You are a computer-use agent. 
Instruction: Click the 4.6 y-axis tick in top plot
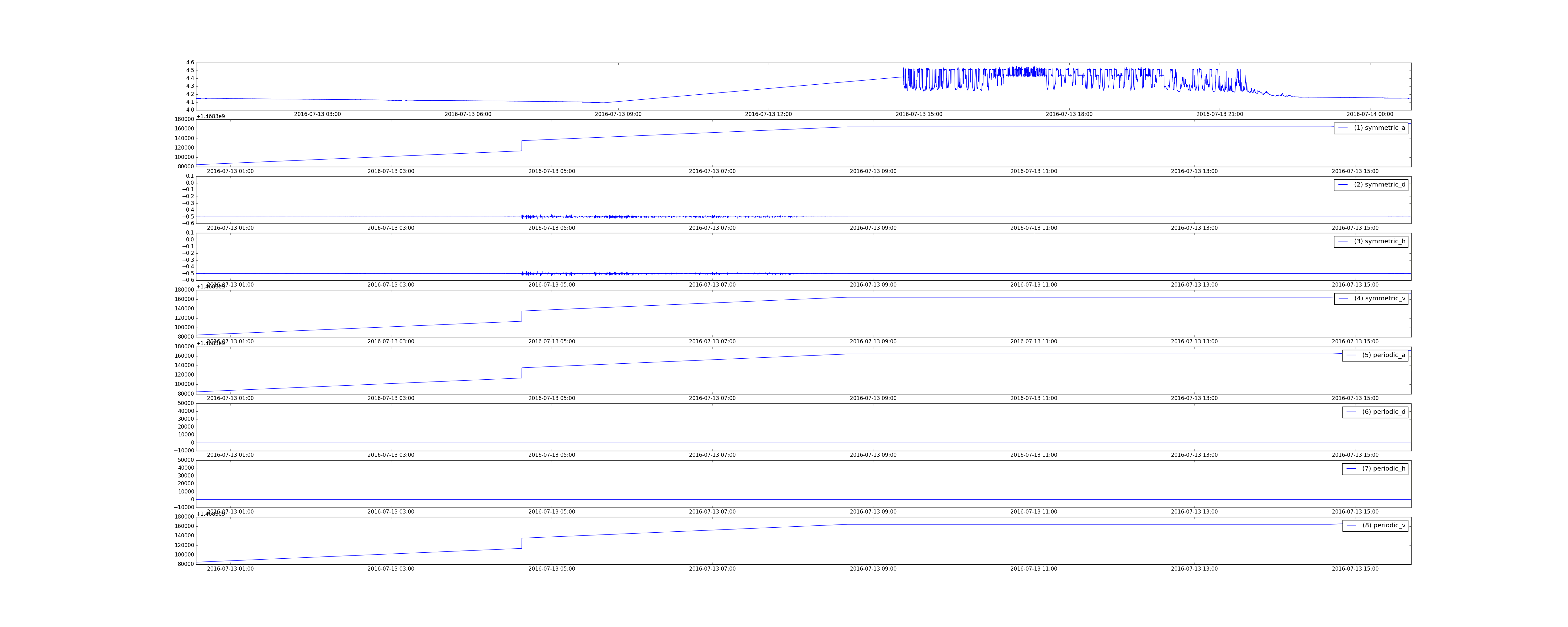190,63
